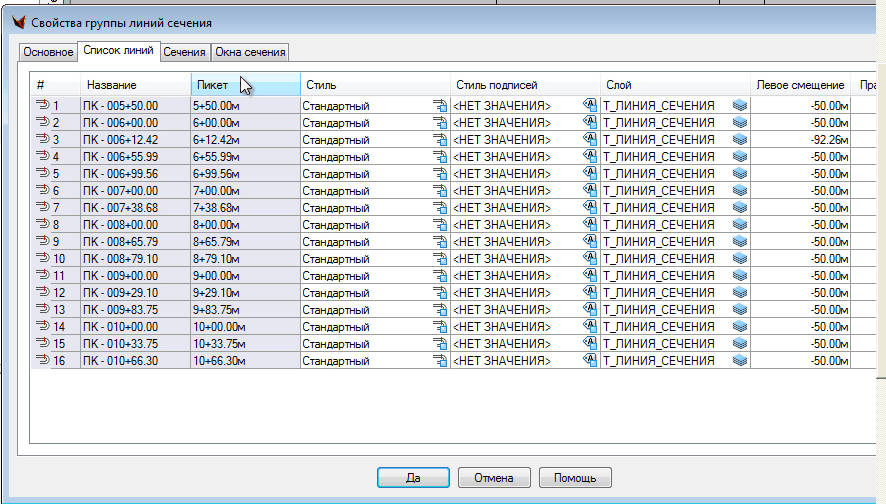Viewport: 886px width, 504px height.
Task: Go to the Окна сечения tab
Action: pos(250,52)
